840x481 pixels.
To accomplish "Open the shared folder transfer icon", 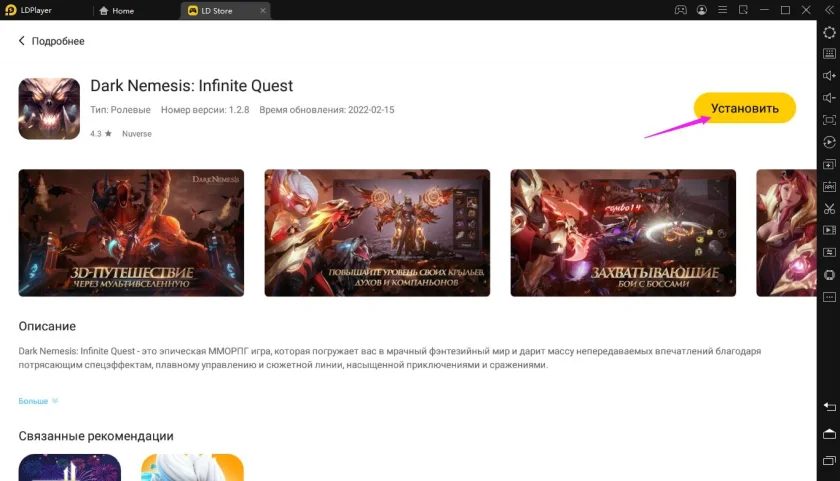I will 829,252.
